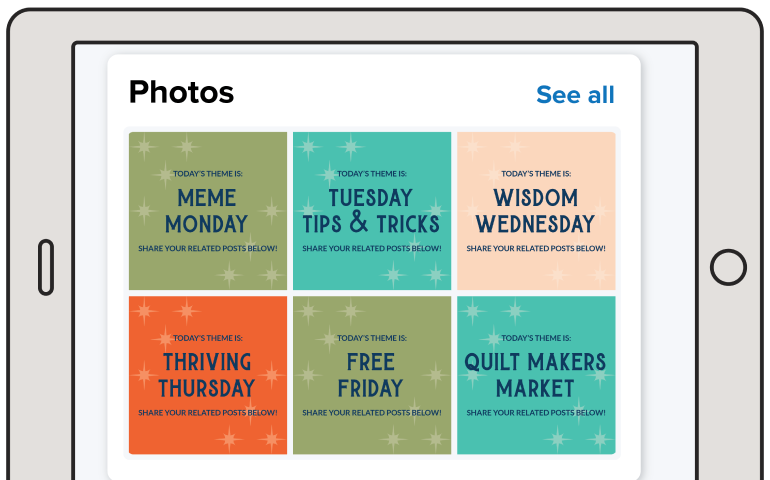
Task: Click the top-left sparkle on Meme Monday photo
Action: (x=144, y=148)
